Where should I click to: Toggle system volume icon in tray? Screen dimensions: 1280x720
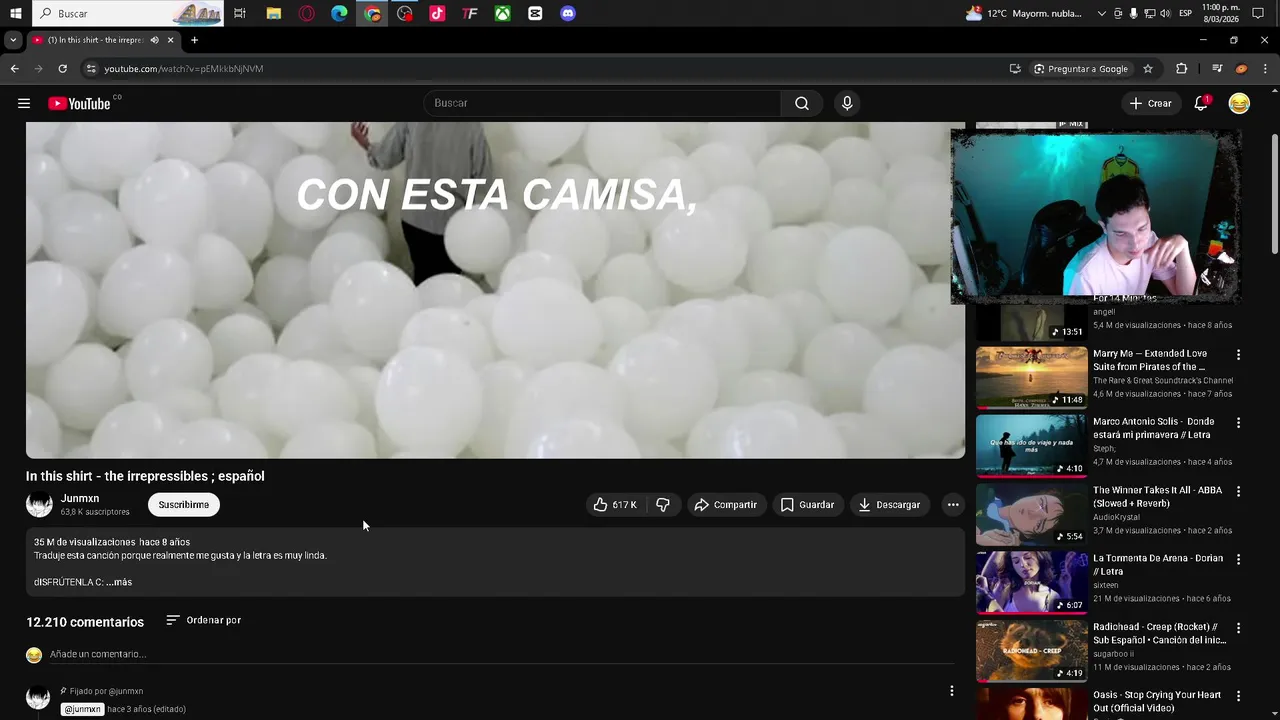point(1166,14)
